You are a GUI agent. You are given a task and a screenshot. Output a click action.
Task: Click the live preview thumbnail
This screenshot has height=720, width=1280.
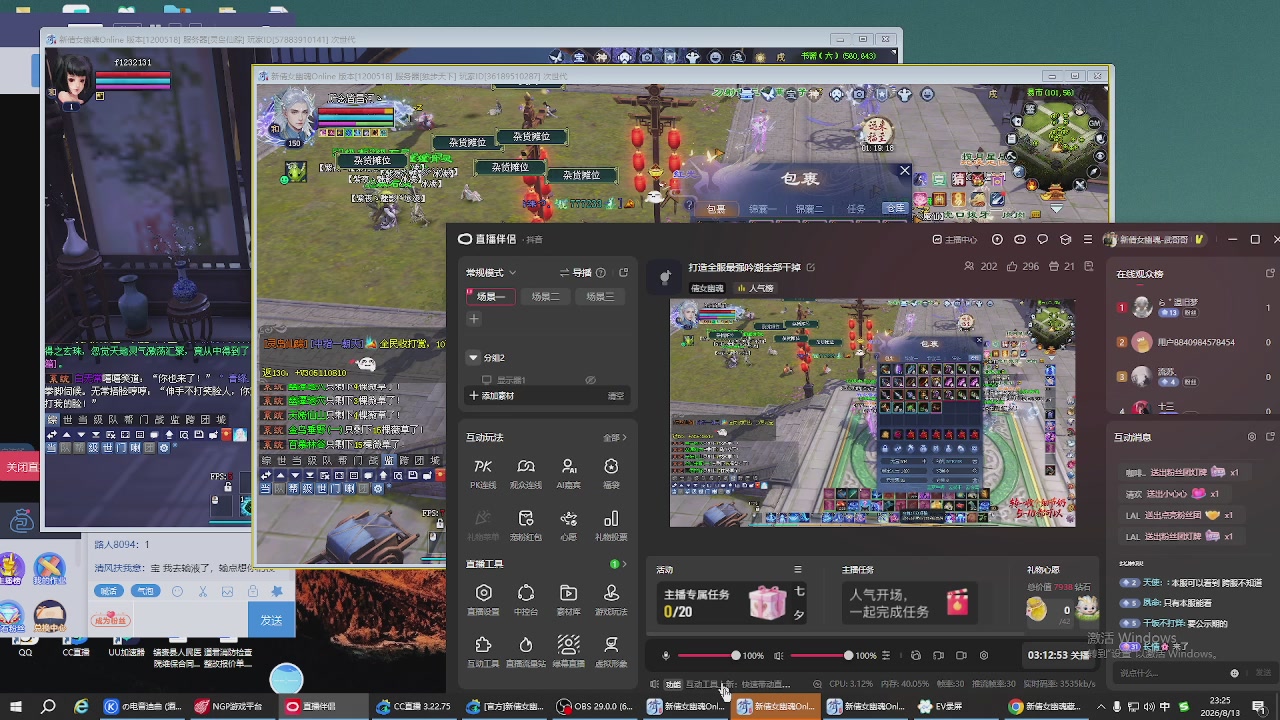click(x=872, y=413)
